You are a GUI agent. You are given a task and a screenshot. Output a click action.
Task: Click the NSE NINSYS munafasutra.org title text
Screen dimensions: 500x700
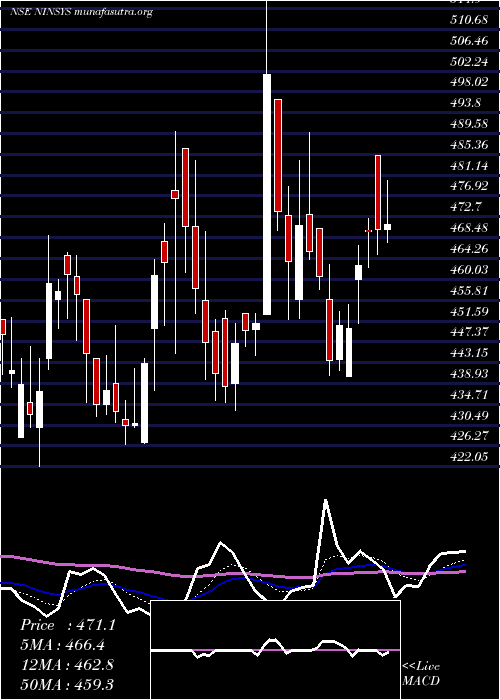point(81,12)
